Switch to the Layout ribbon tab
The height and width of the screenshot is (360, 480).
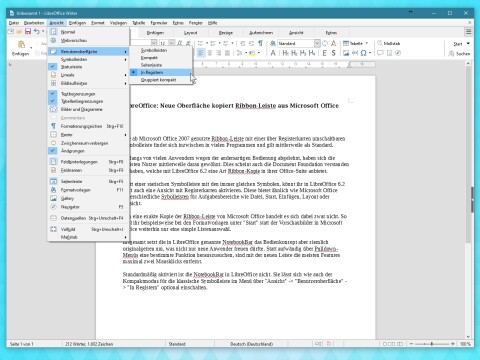[190, 33]
